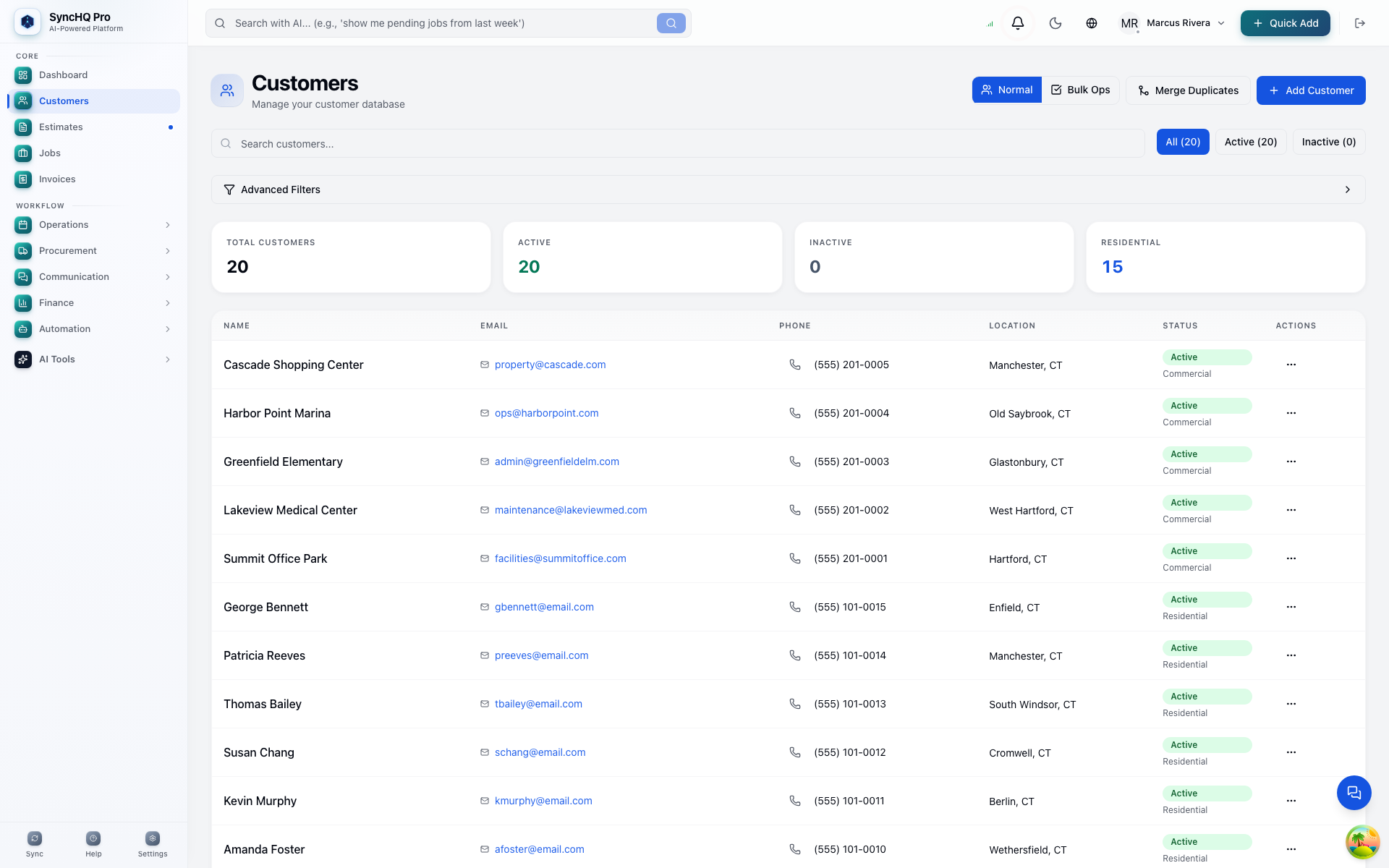The width and height of the screenshot is (1389, 868).
Task: Select Normal view mode
Action: point(1007,90)
